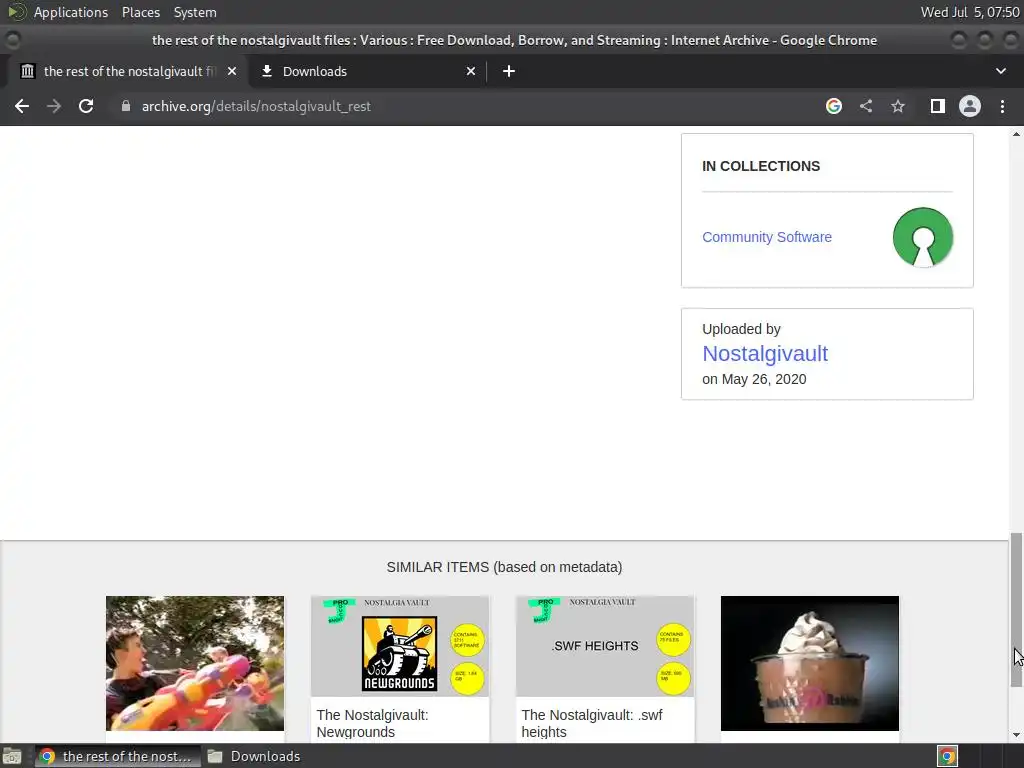Go back to the previous page

click(x=22, y=106)
